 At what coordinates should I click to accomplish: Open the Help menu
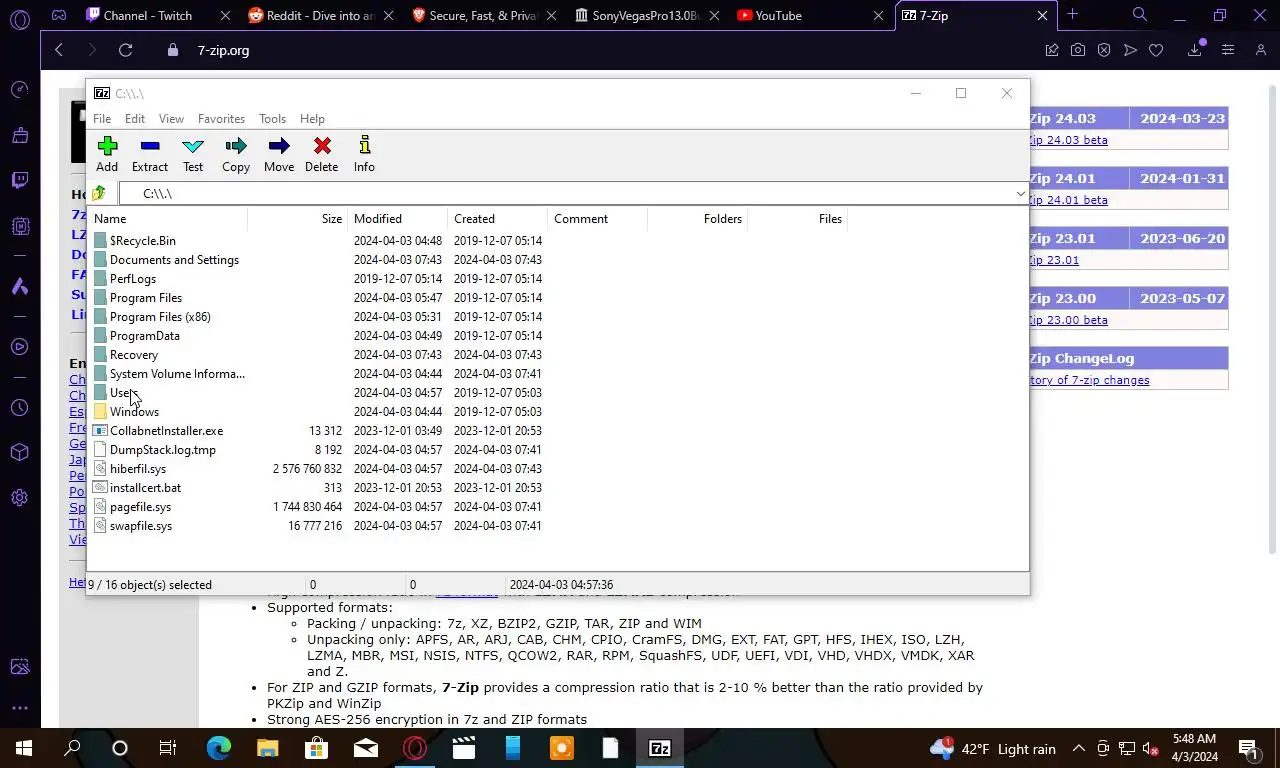coord(312,119)
